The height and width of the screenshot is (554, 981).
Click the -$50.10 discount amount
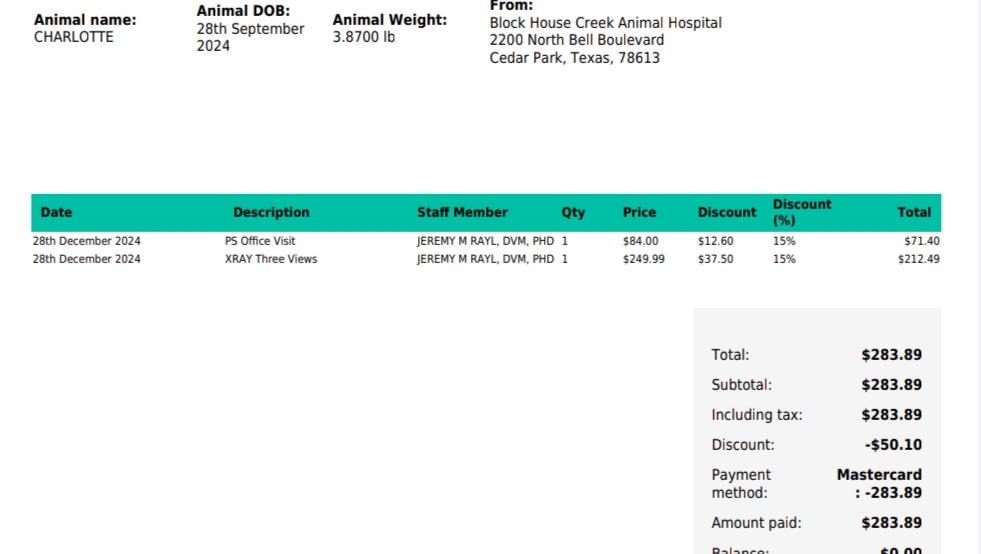tap(893, 445)
